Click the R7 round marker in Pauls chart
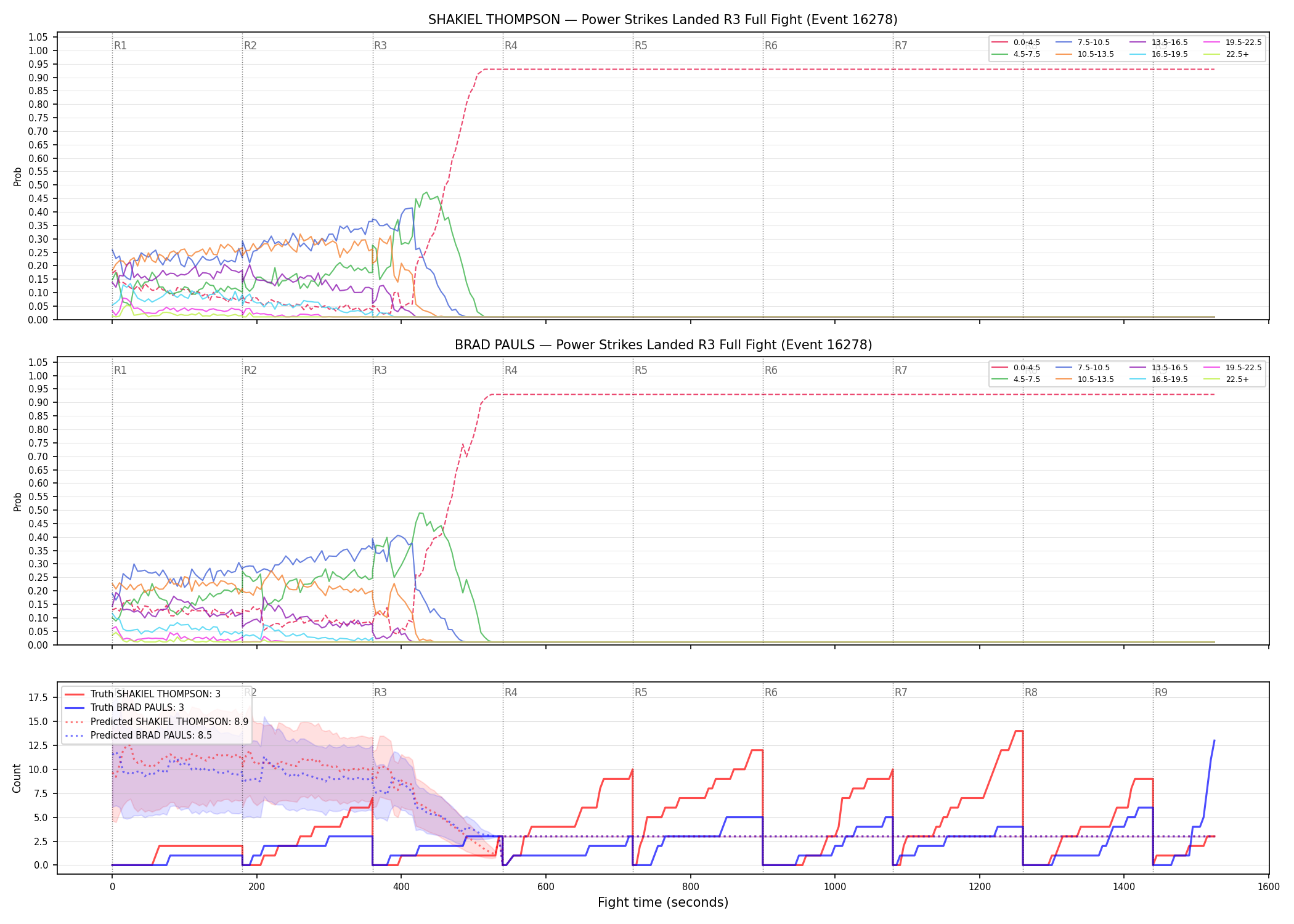Viewport: 1294px width, 924px height. click(901, 370)
